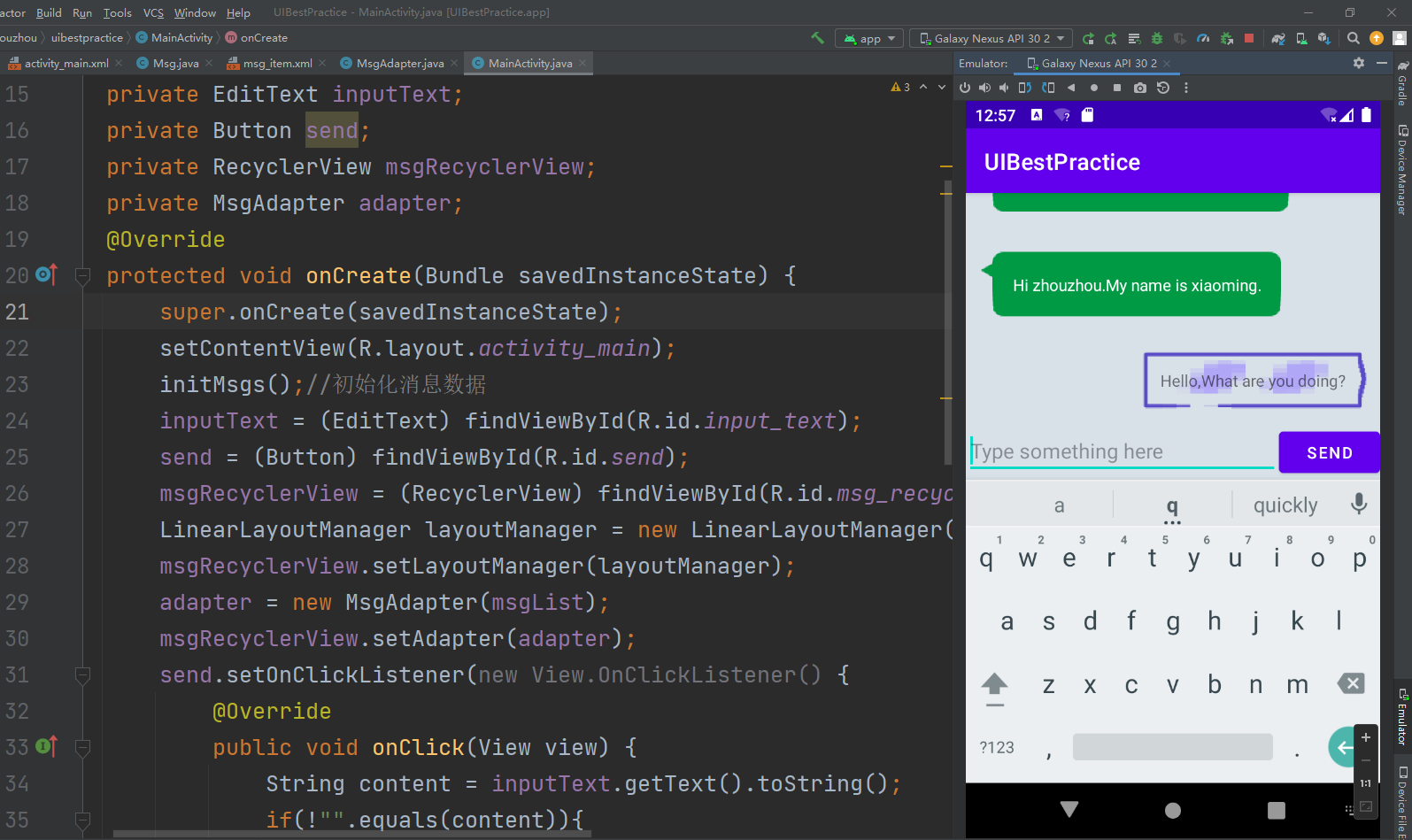Open the Window menu

195,12
